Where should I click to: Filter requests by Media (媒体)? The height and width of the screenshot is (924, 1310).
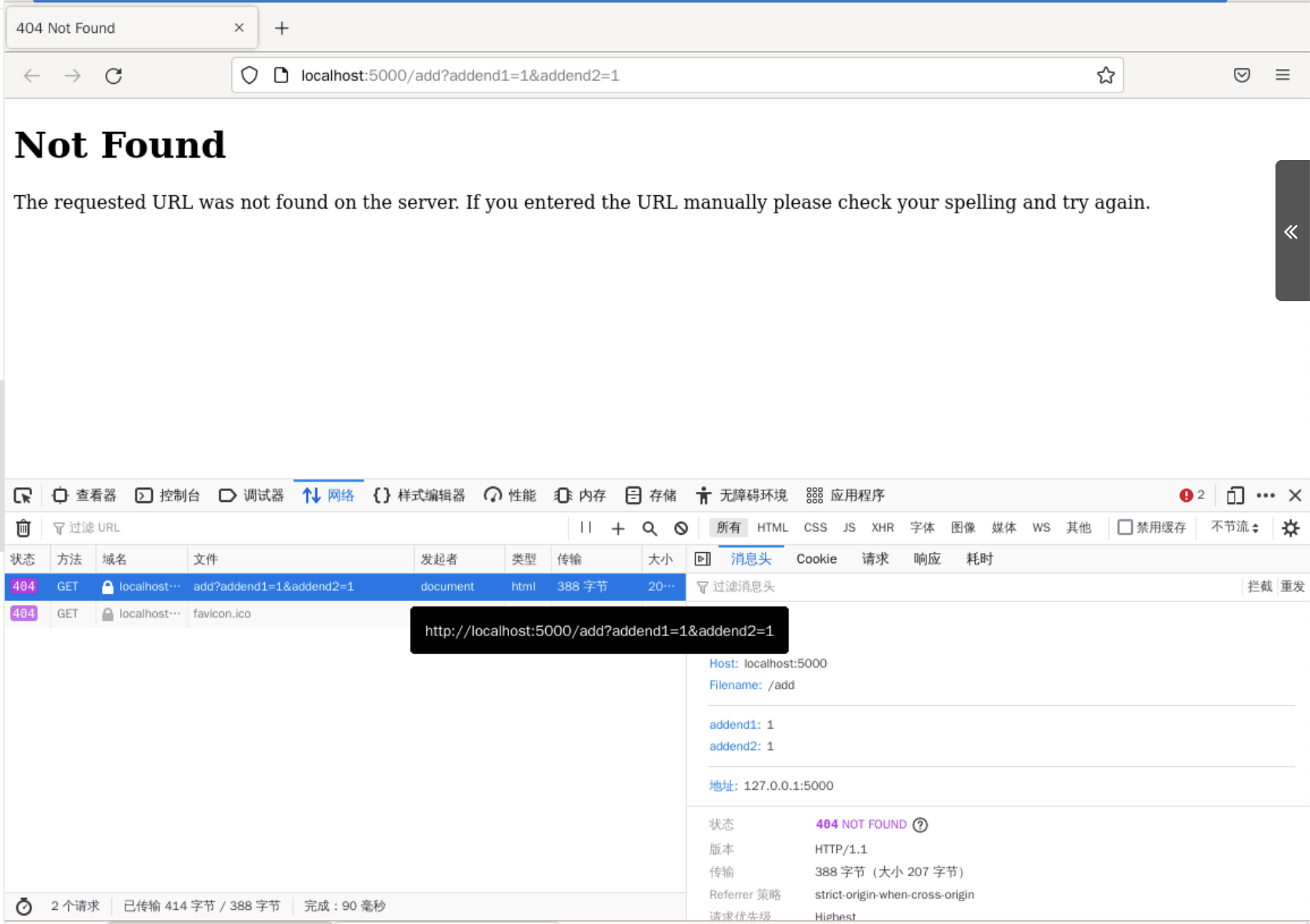click(1004, 528)
